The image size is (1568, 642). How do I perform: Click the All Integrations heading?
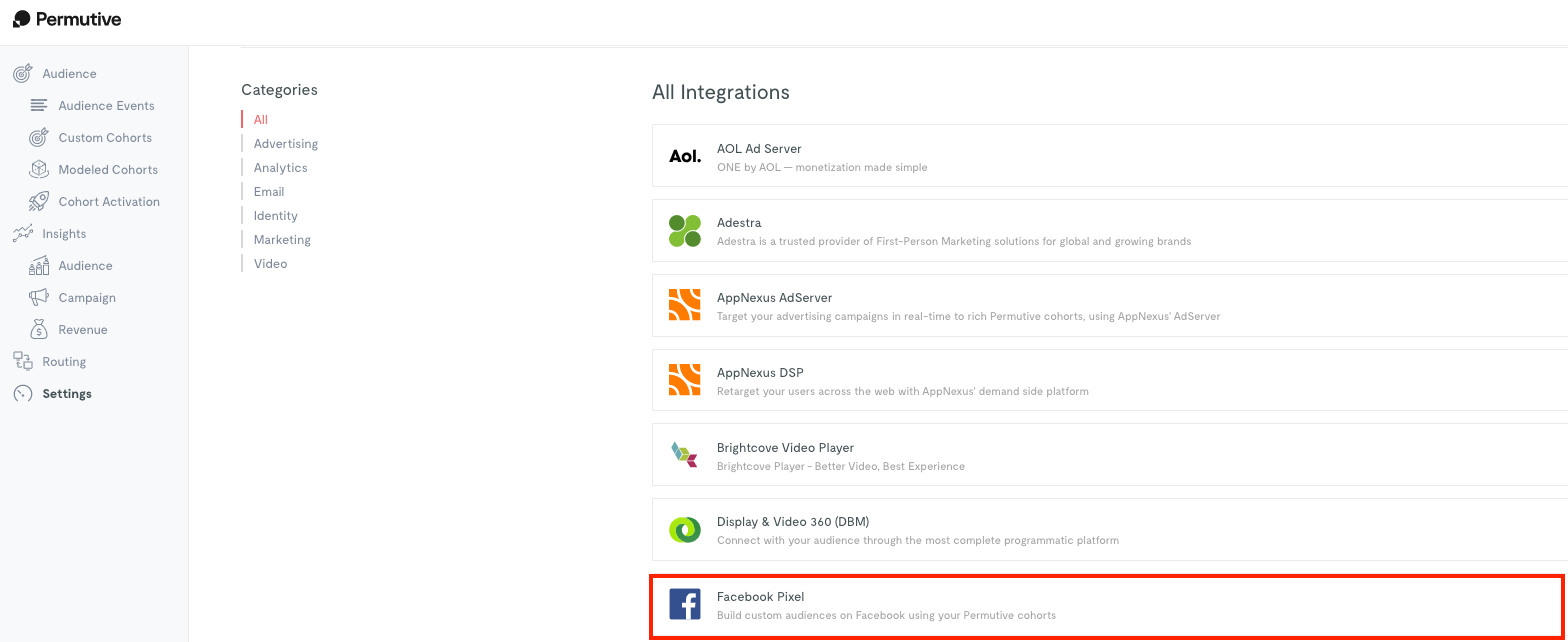(x=721, y=92)
